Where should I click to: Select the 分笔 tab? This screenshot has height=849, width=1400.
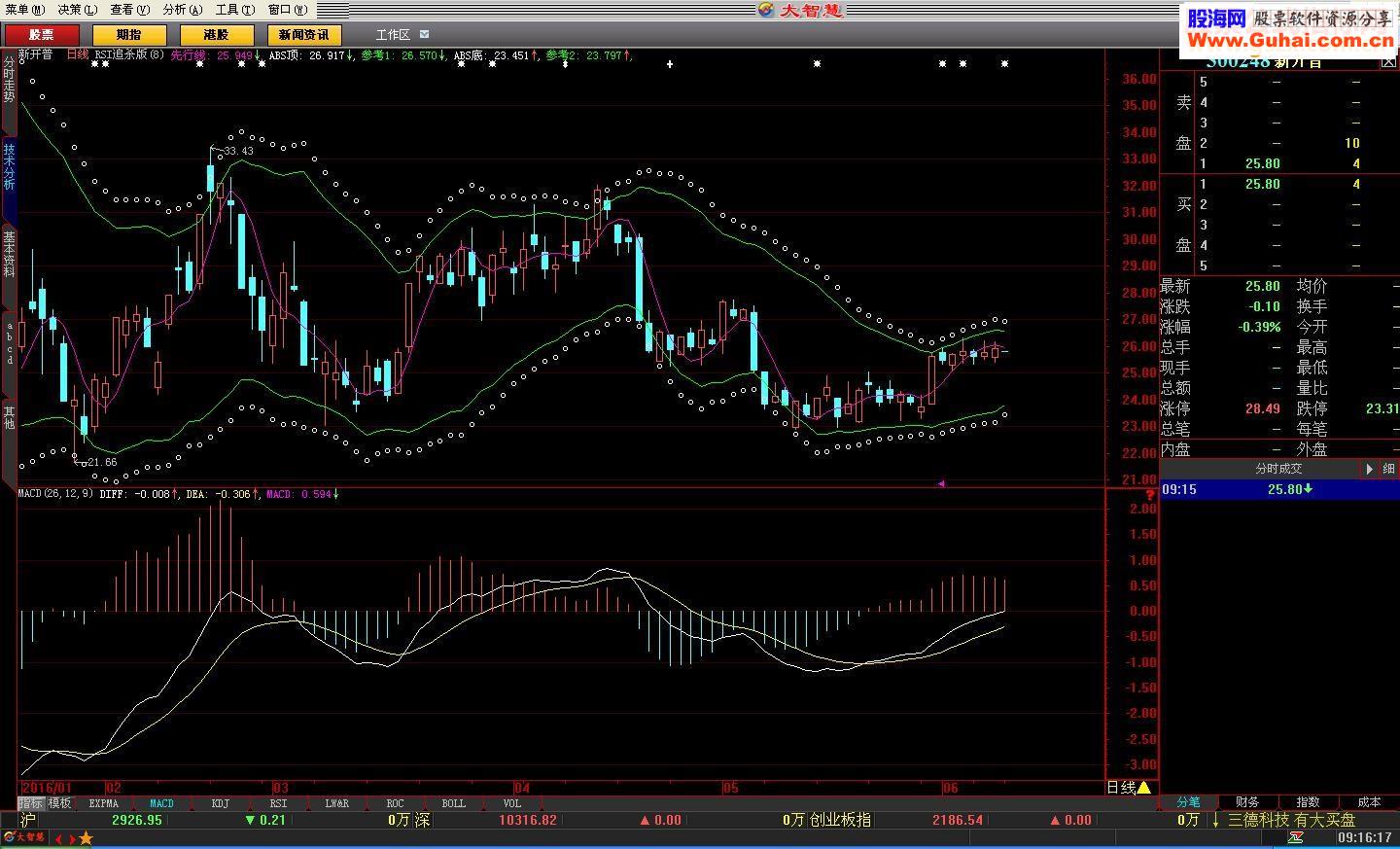click(1189, 802)
